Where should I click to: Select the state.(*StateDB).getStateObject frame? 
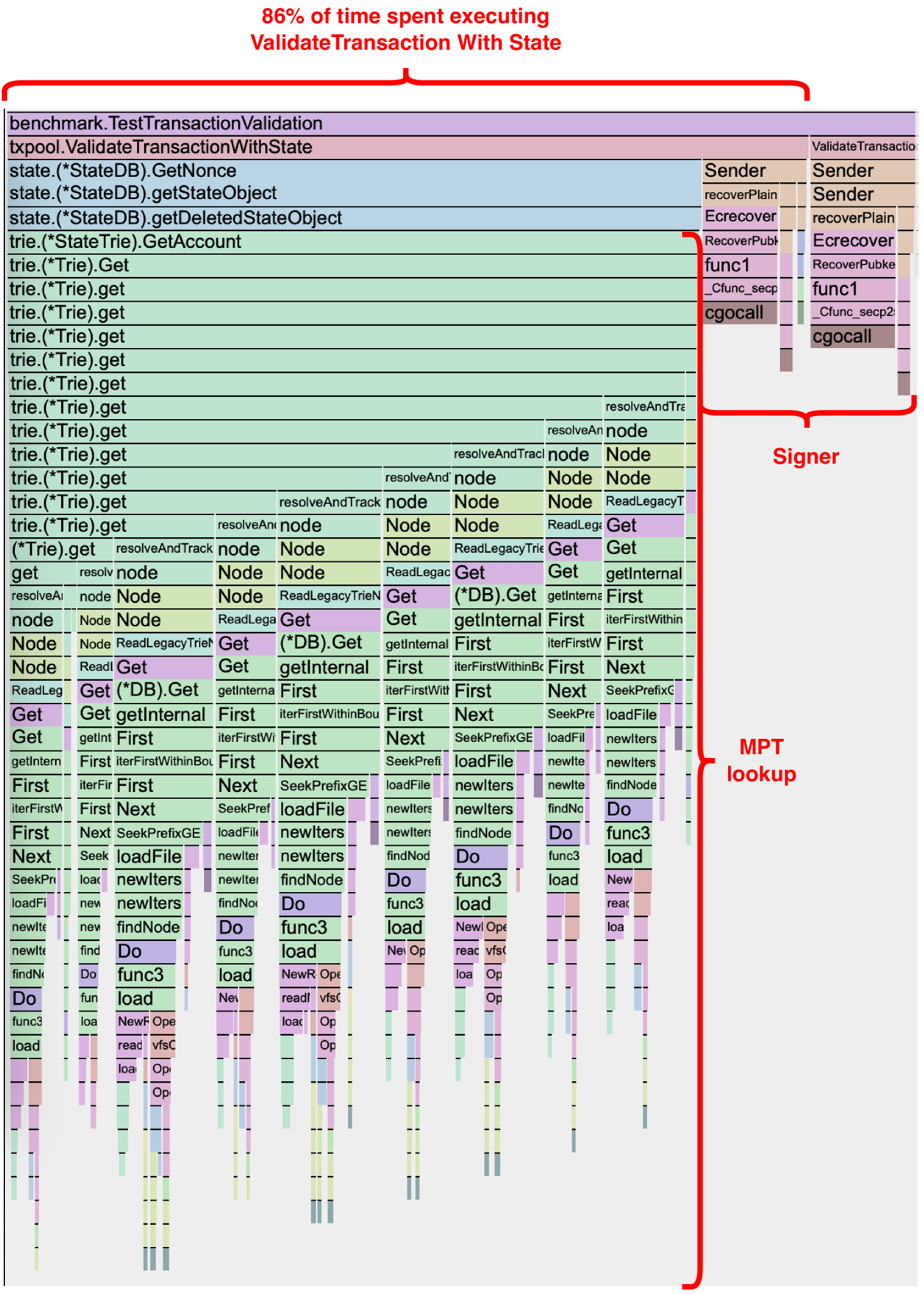click(354, 194)
